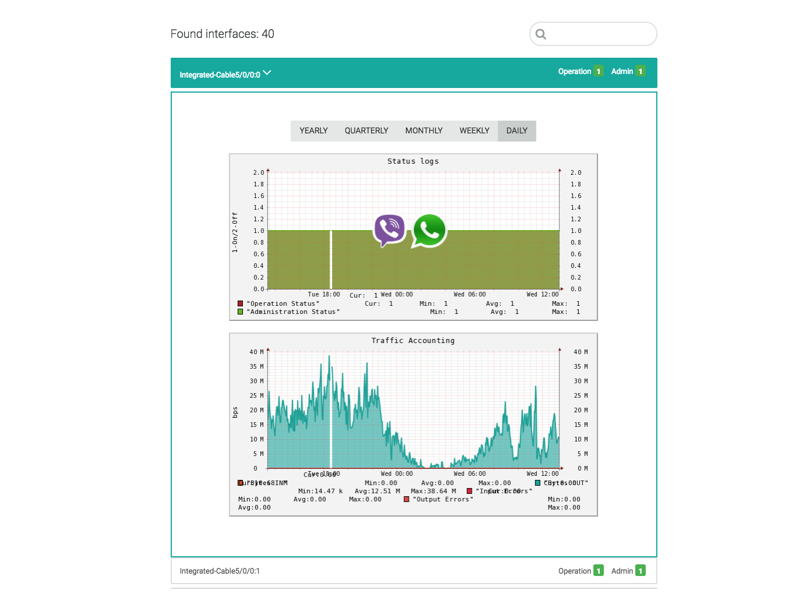Click "Max:38.64 M" value in traffic legend
The height and width of the screenshot is (600, 800).
433,491
